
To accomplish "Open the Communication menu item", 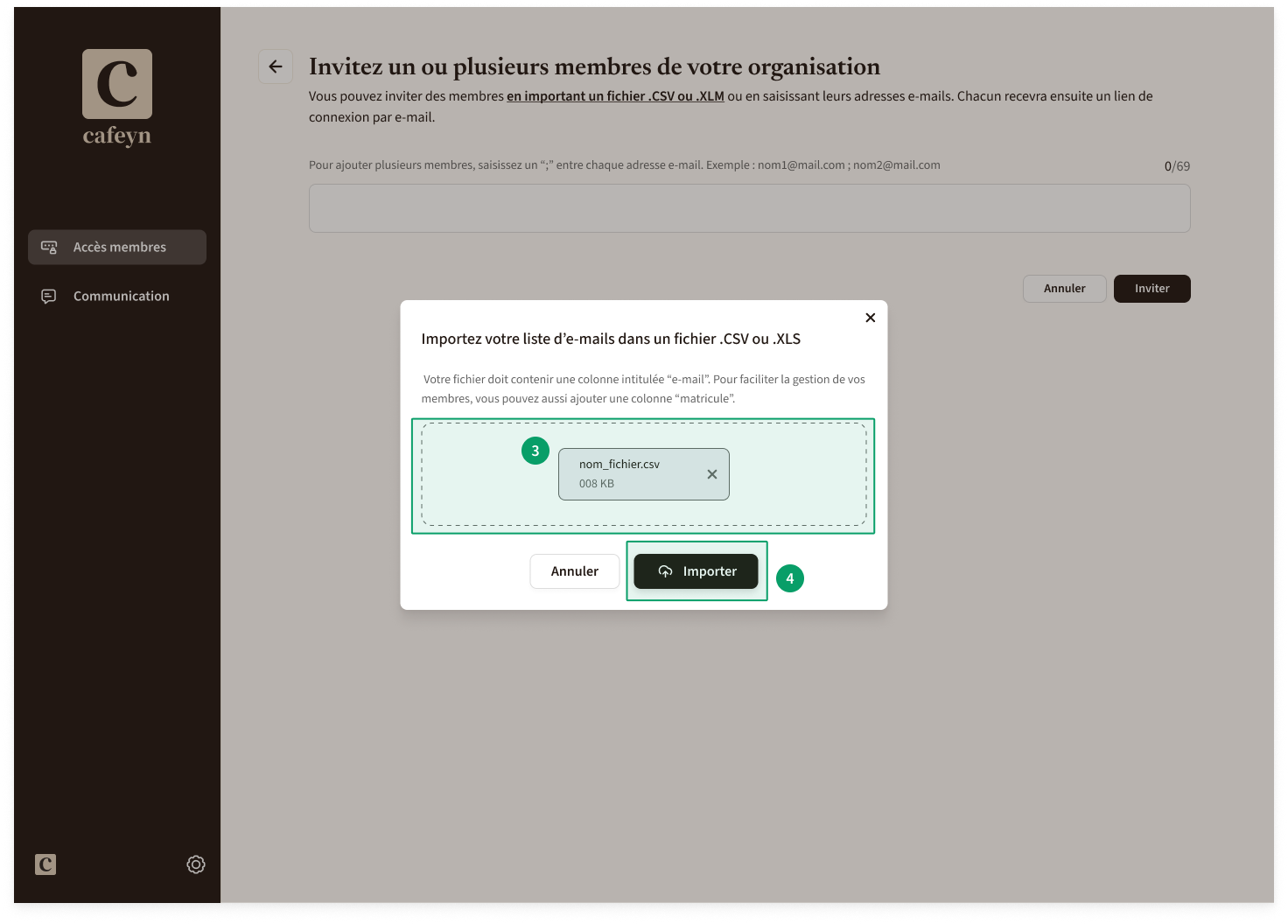I will coord(117,297).
